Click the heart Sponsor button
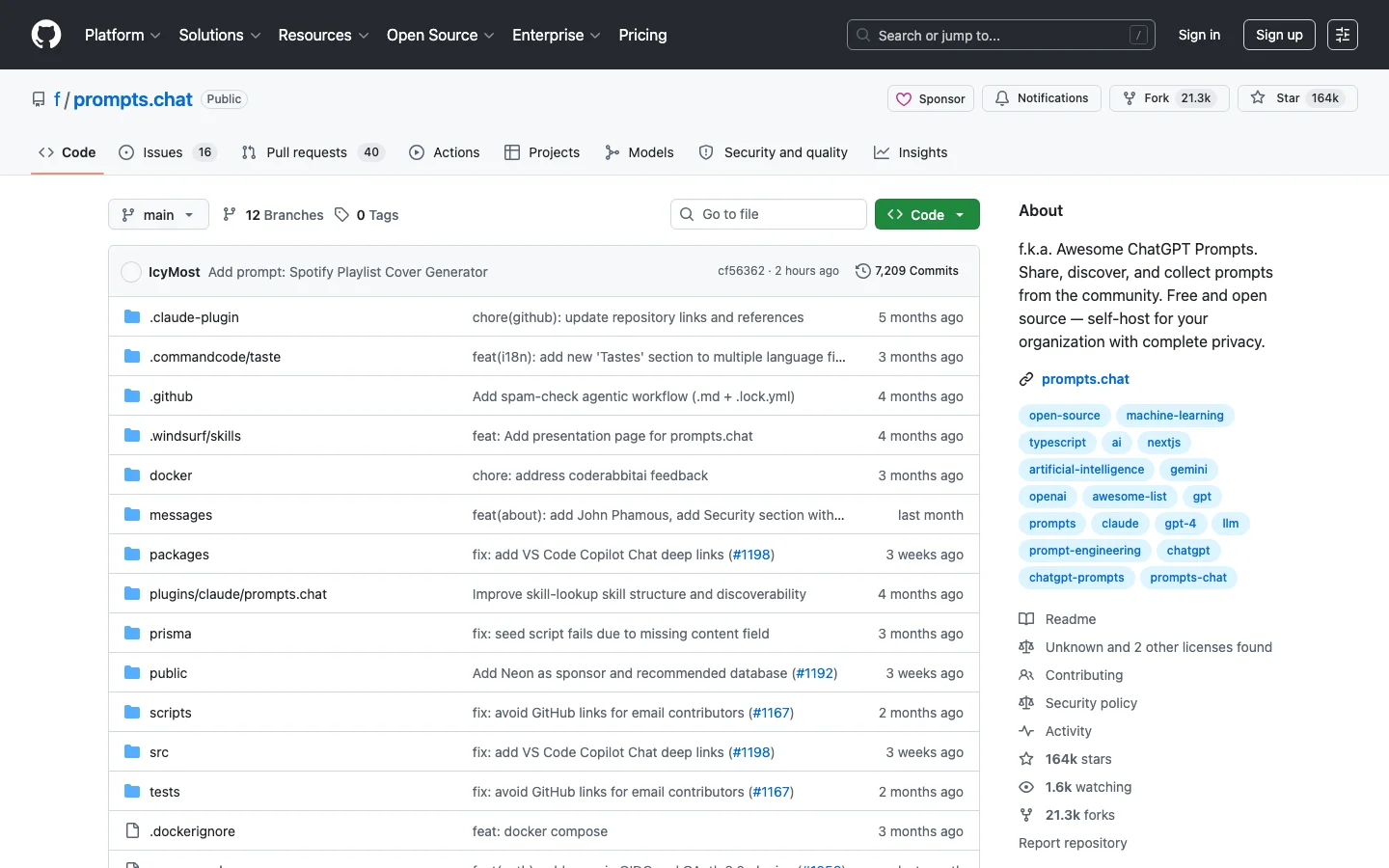The width and height of the screenshot is (1389, 868). point(931,98)
